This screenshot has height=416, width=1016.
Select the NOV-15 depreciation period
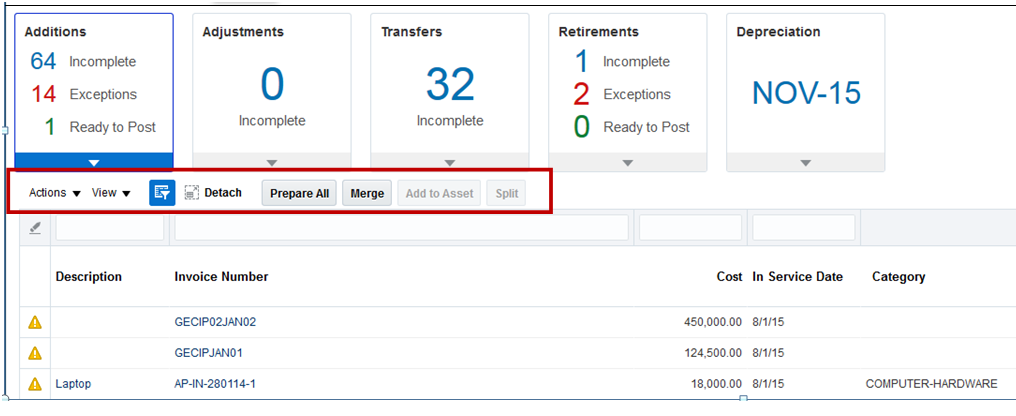click(x=806, y=93)
